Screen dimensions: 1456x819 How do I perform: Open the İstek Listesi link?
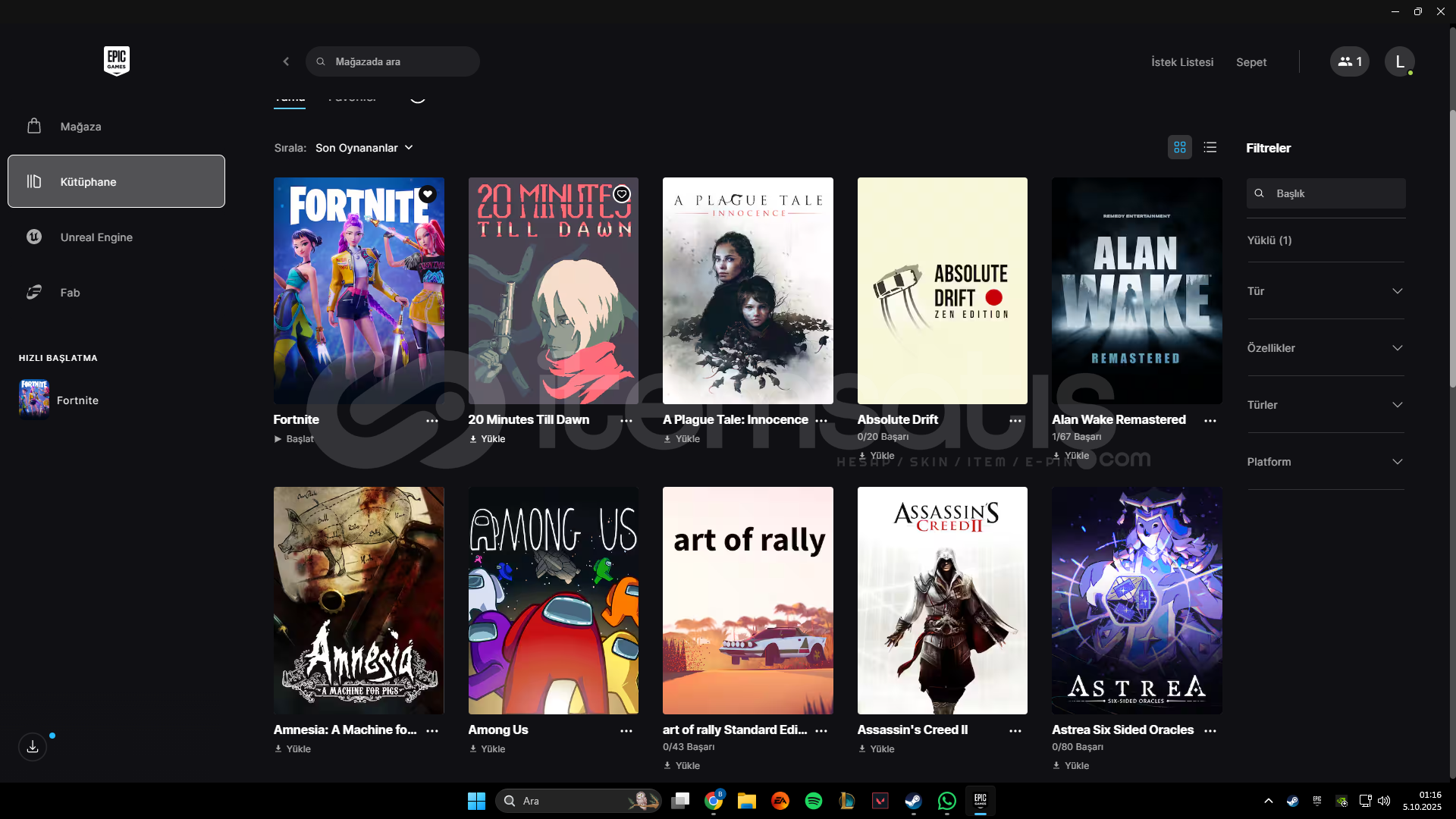click(x=1181, y=62)
